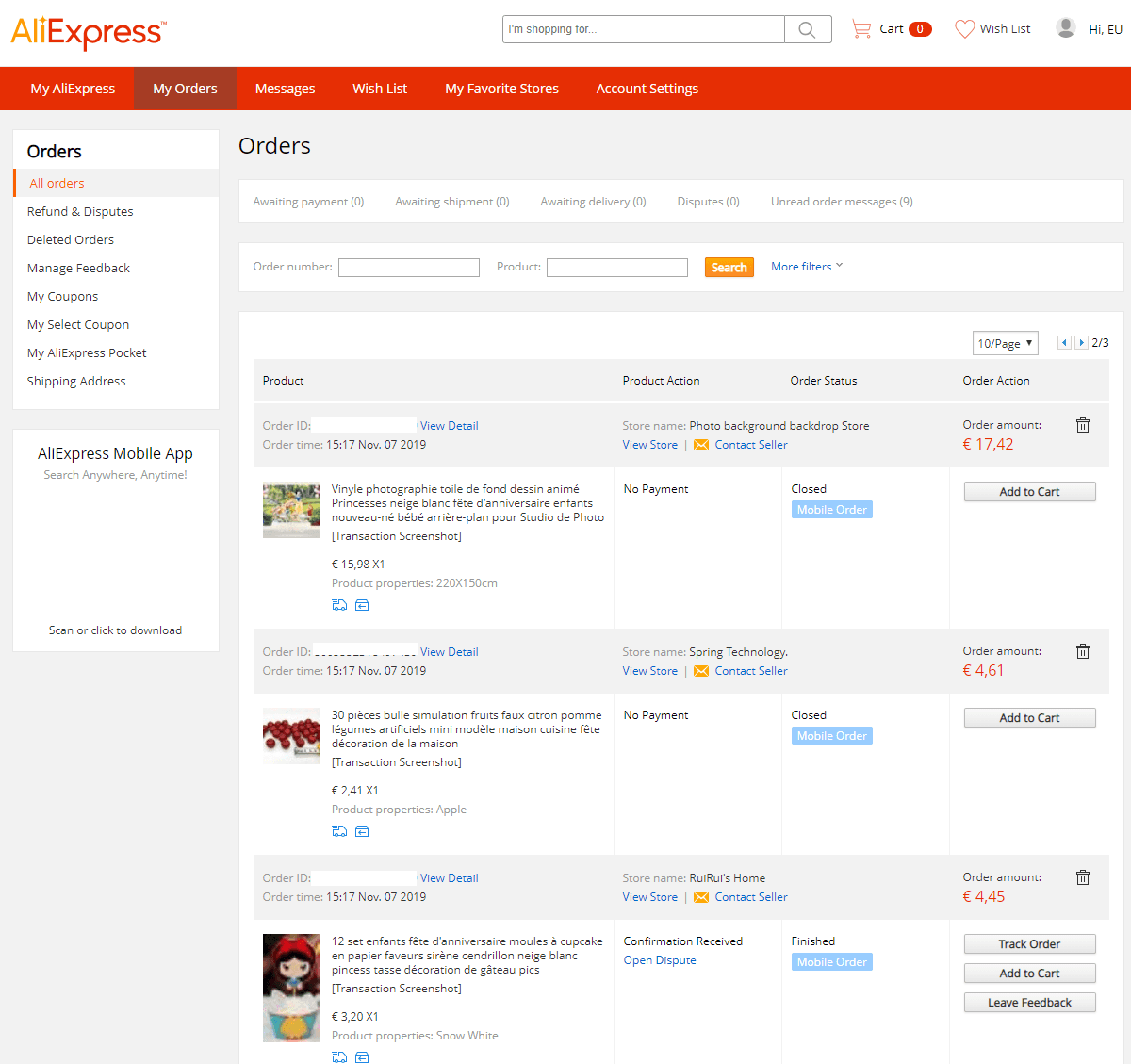
Task: Open the 10/Page dropdown
Action: pyautogui.click(x=1005, y=343)
